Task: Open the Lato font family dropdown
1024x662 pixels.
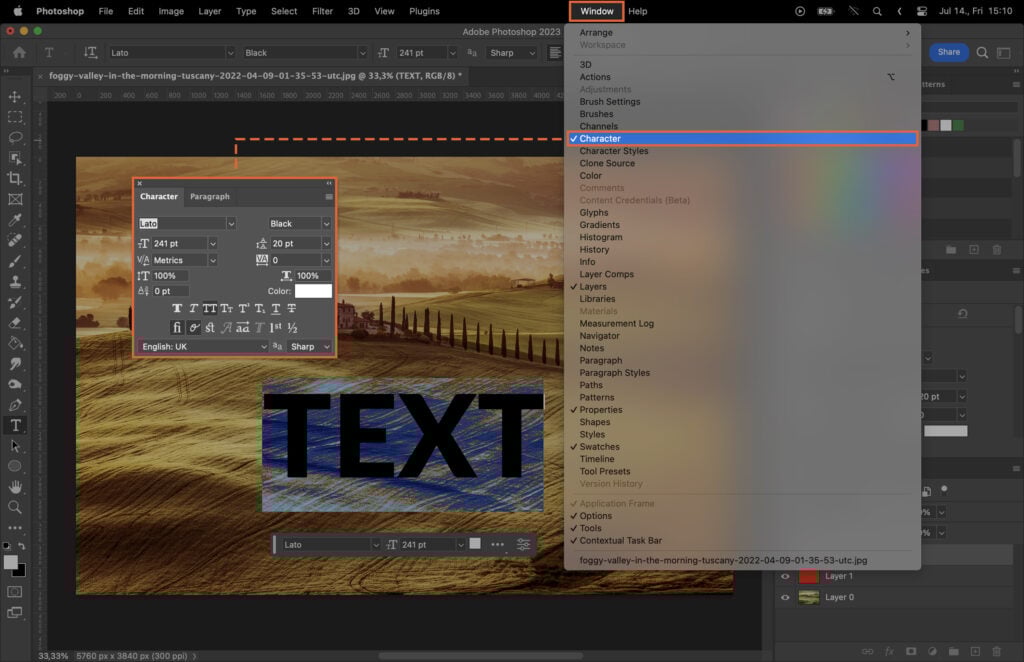Action: (x=231, y=224)
